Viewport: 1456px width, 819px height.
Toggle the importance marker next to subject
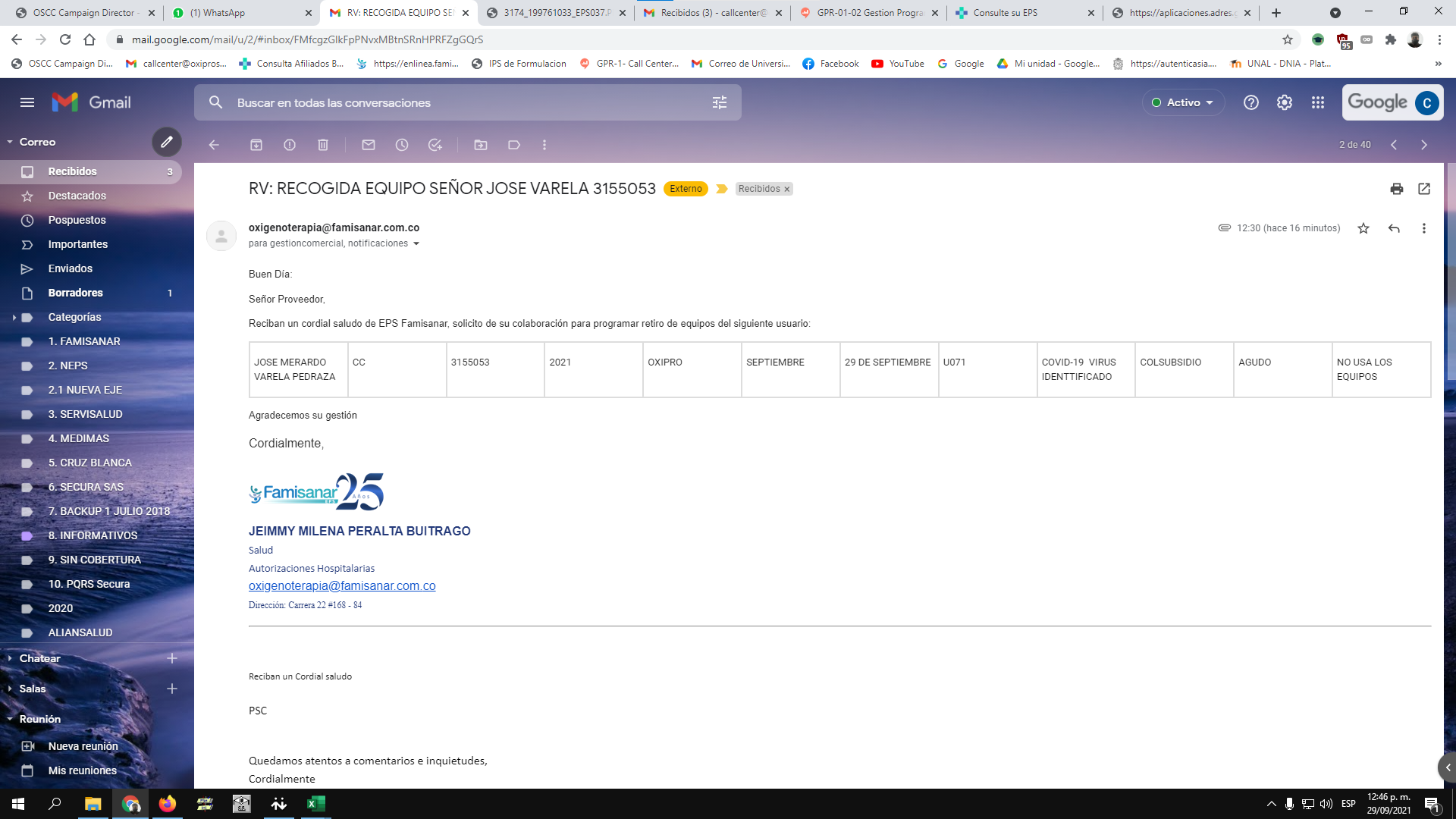(x=722, y=189)
